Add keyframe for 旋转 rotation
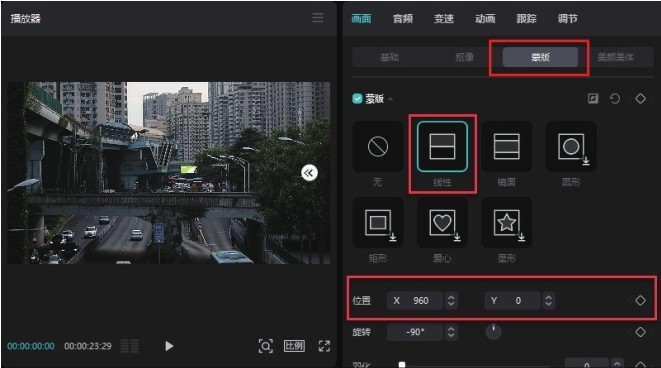Viewport: 661px width, 368px height. 640,332
